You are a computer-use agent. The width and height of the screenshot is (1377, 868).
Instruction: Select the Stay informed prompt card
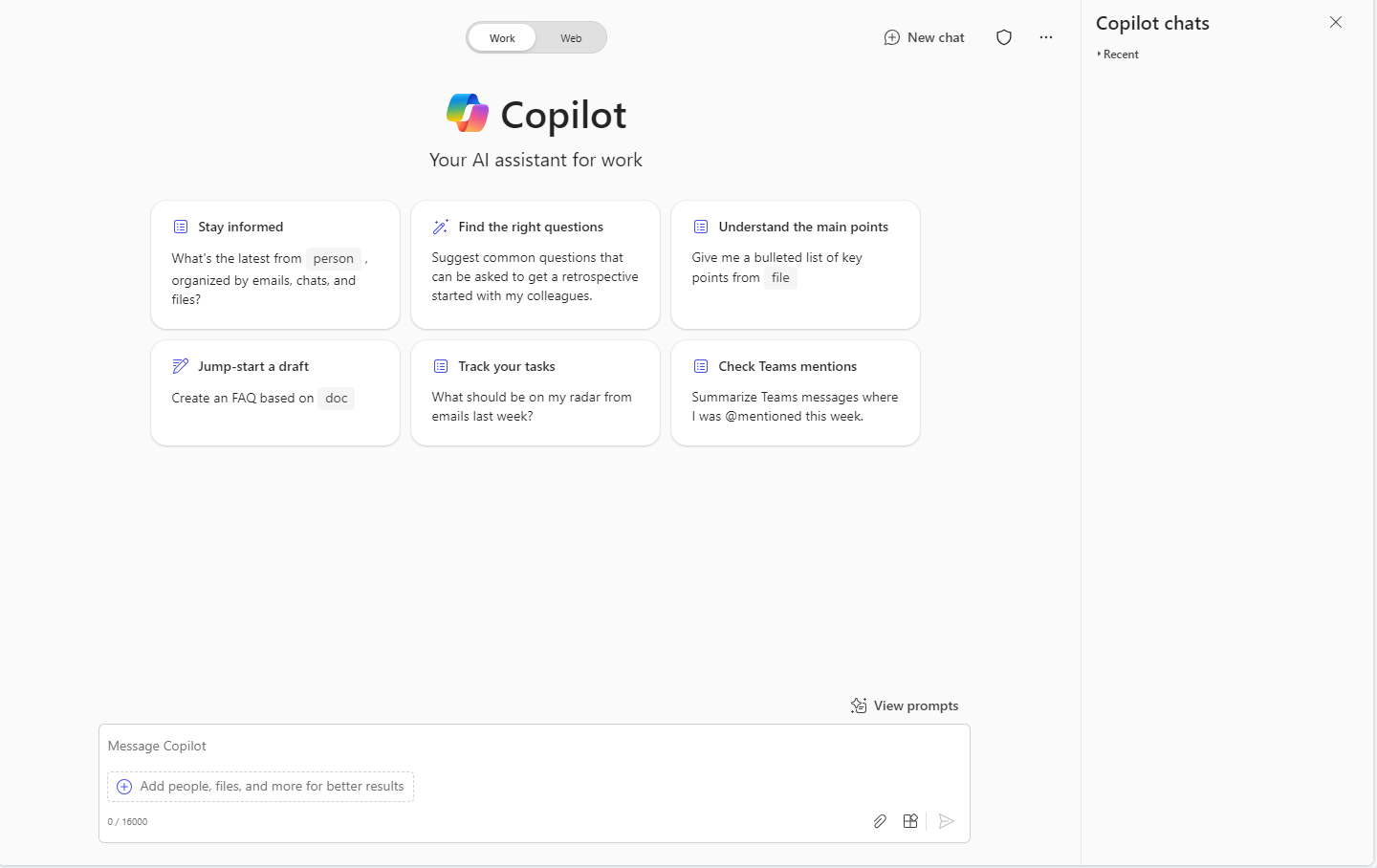[275, 265]
